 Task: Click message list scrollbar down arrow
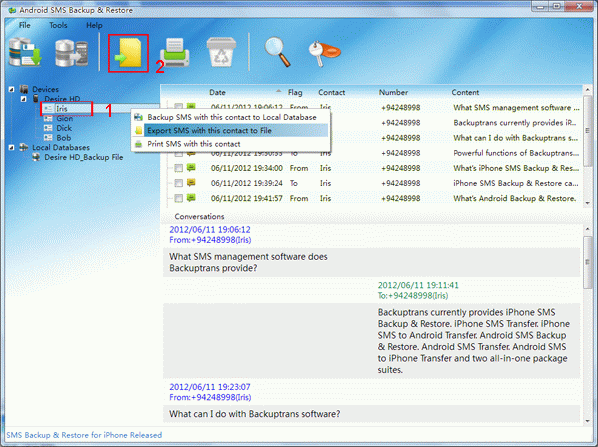[x=588, y=203]
